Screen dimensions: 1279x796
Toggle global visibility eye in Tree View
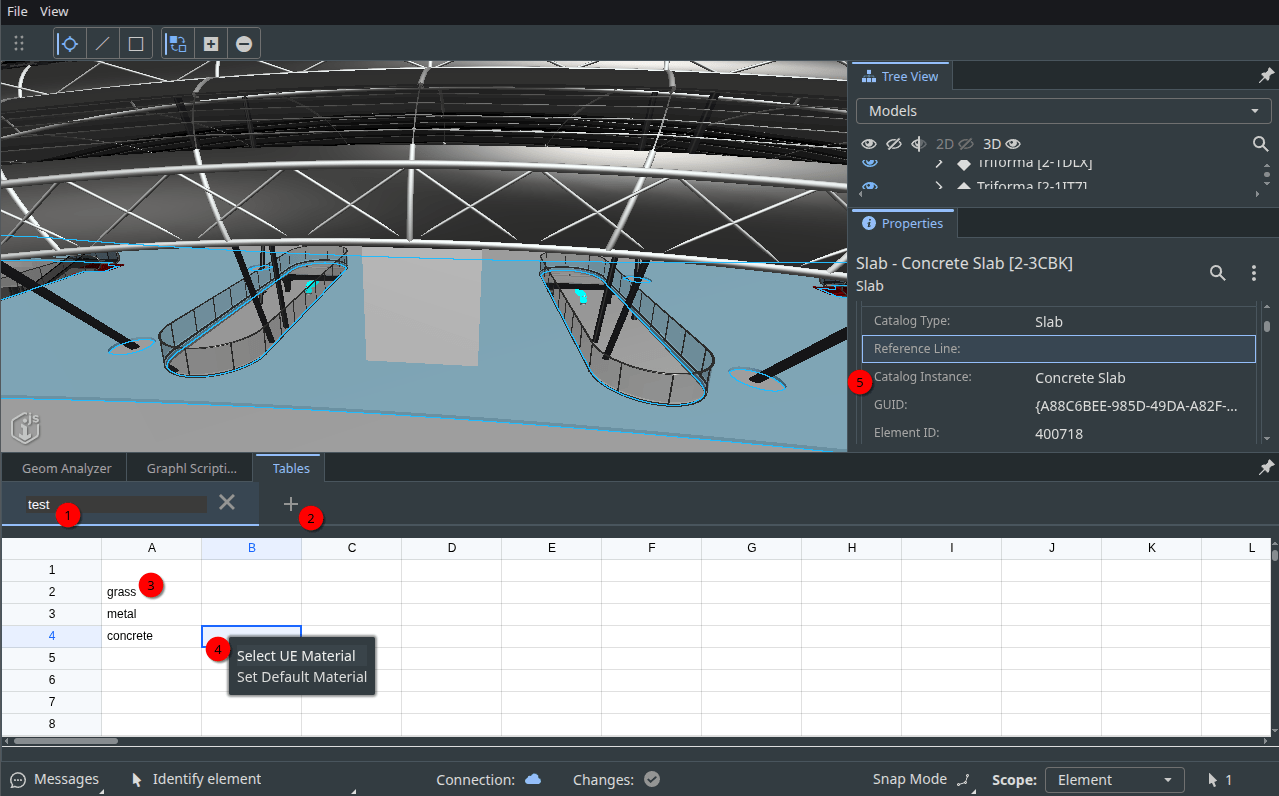[x=869, y=143]
